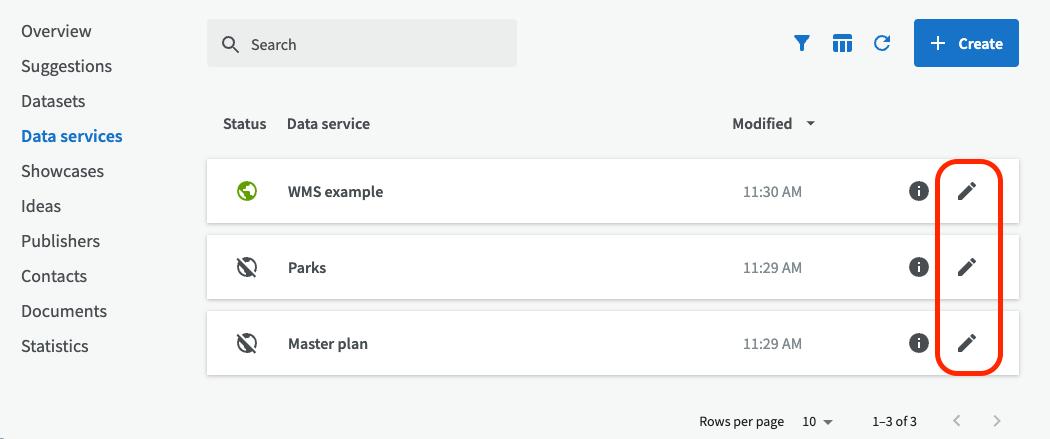Show info for WMS example
Screen dimensions: 1050x439
pyautogui.click(x=918, y=191)
